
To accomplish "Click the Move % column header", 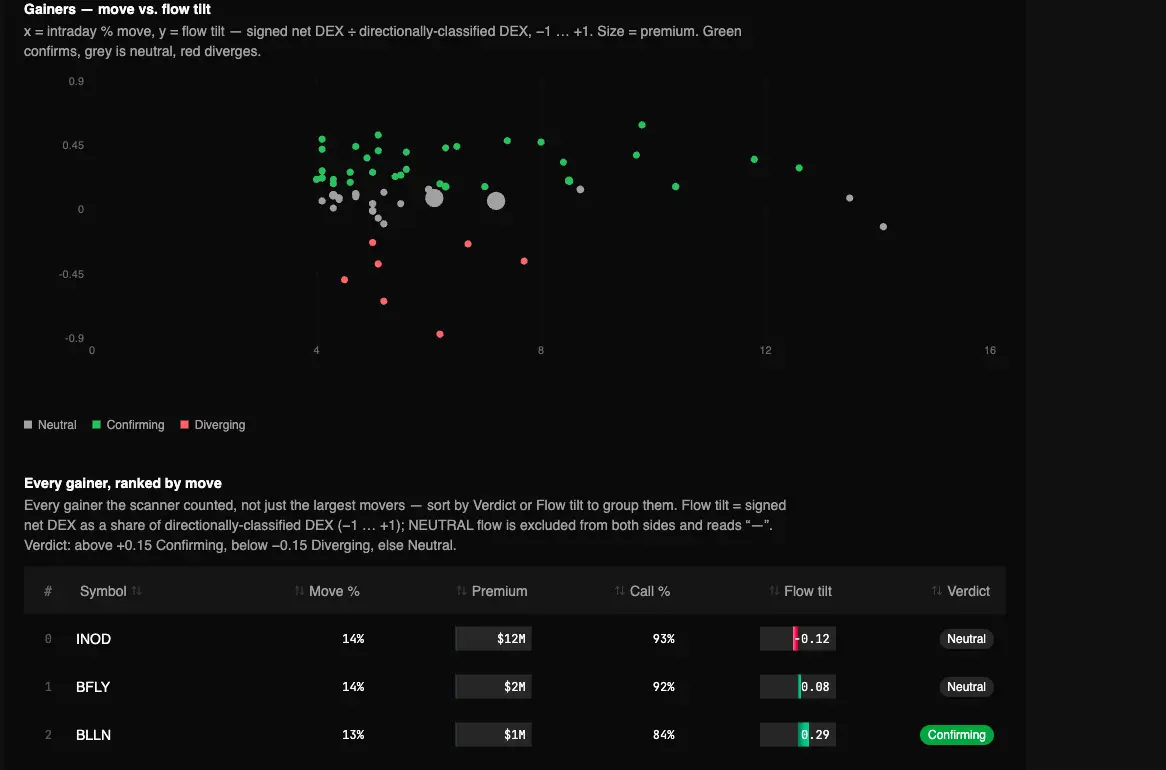I will pyautogui.click(x=334, y=591).
